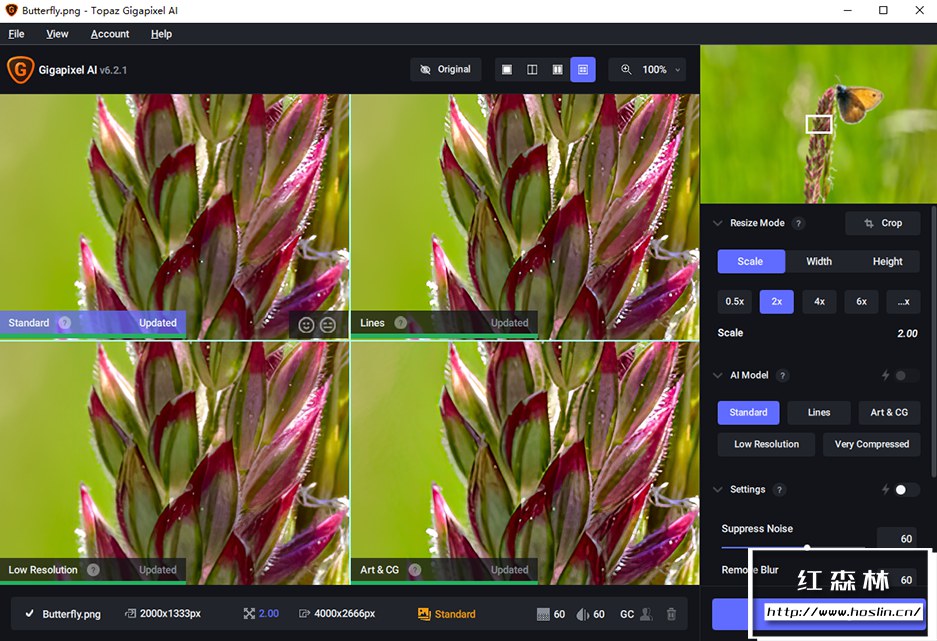The image size is (937, 641).
Task: Choose the custom ...x scale option
Action: coord(903,302)
